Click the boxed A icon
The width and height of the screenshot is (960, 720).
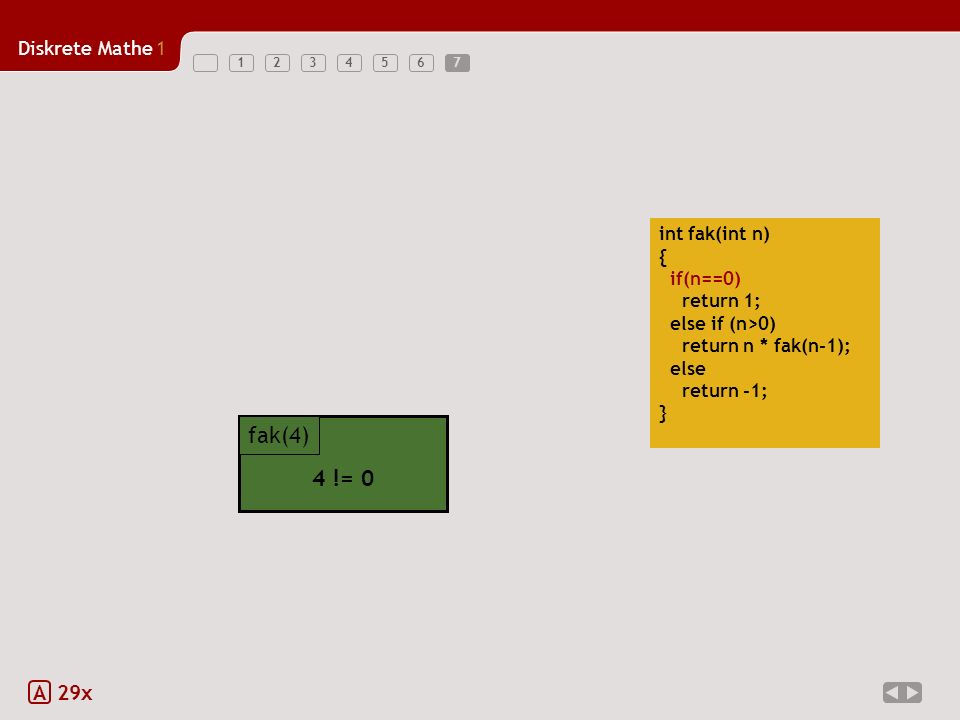tap(39, 692)
